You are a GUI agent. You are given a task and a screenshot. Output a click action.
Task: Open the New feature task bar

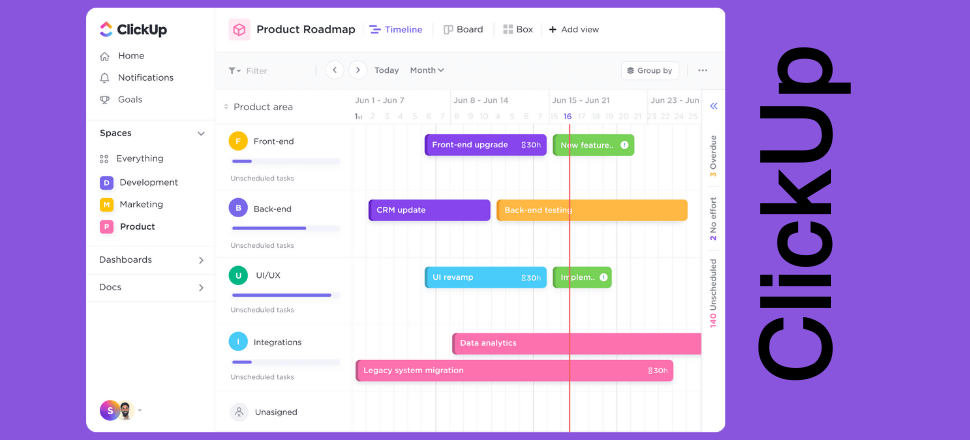tap(593, 145)
